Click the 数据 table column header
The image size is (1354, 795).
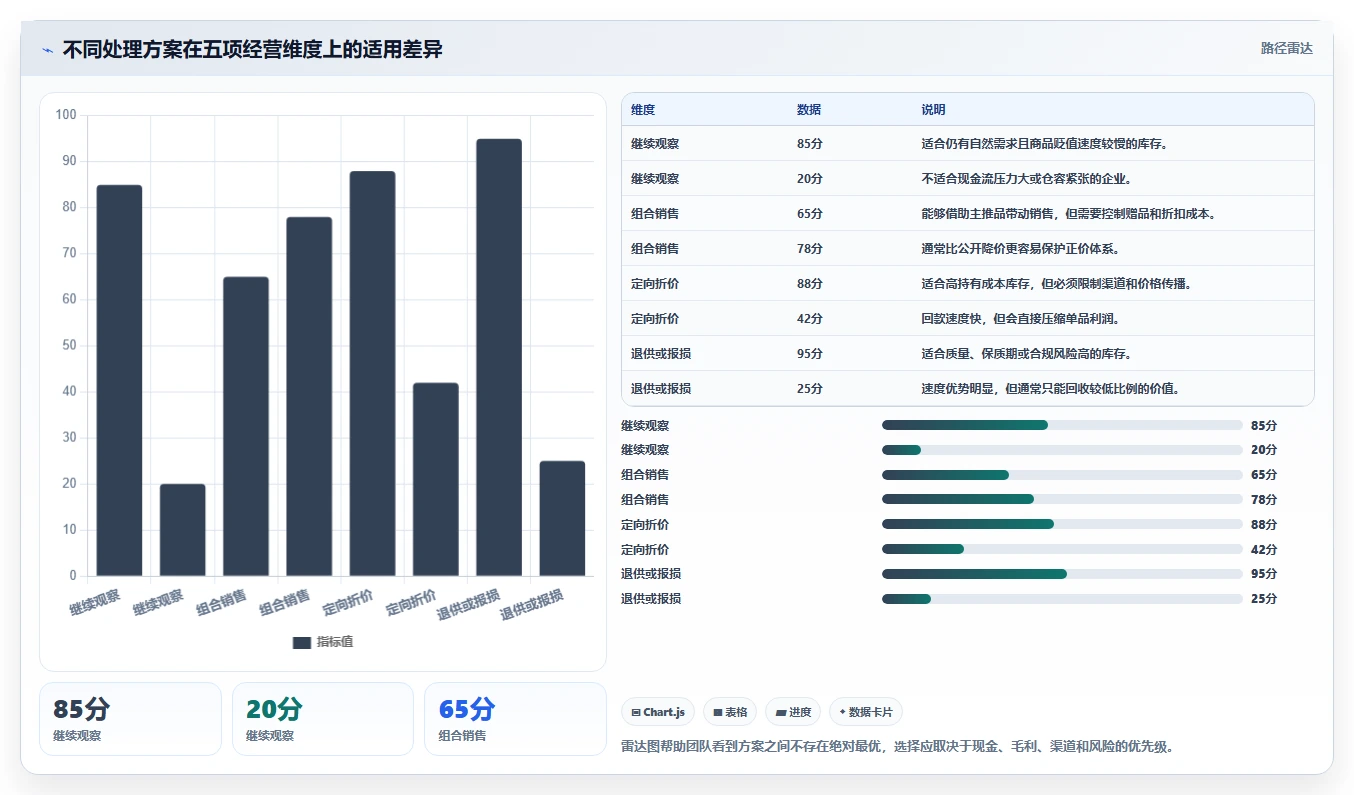click(809, 110)
